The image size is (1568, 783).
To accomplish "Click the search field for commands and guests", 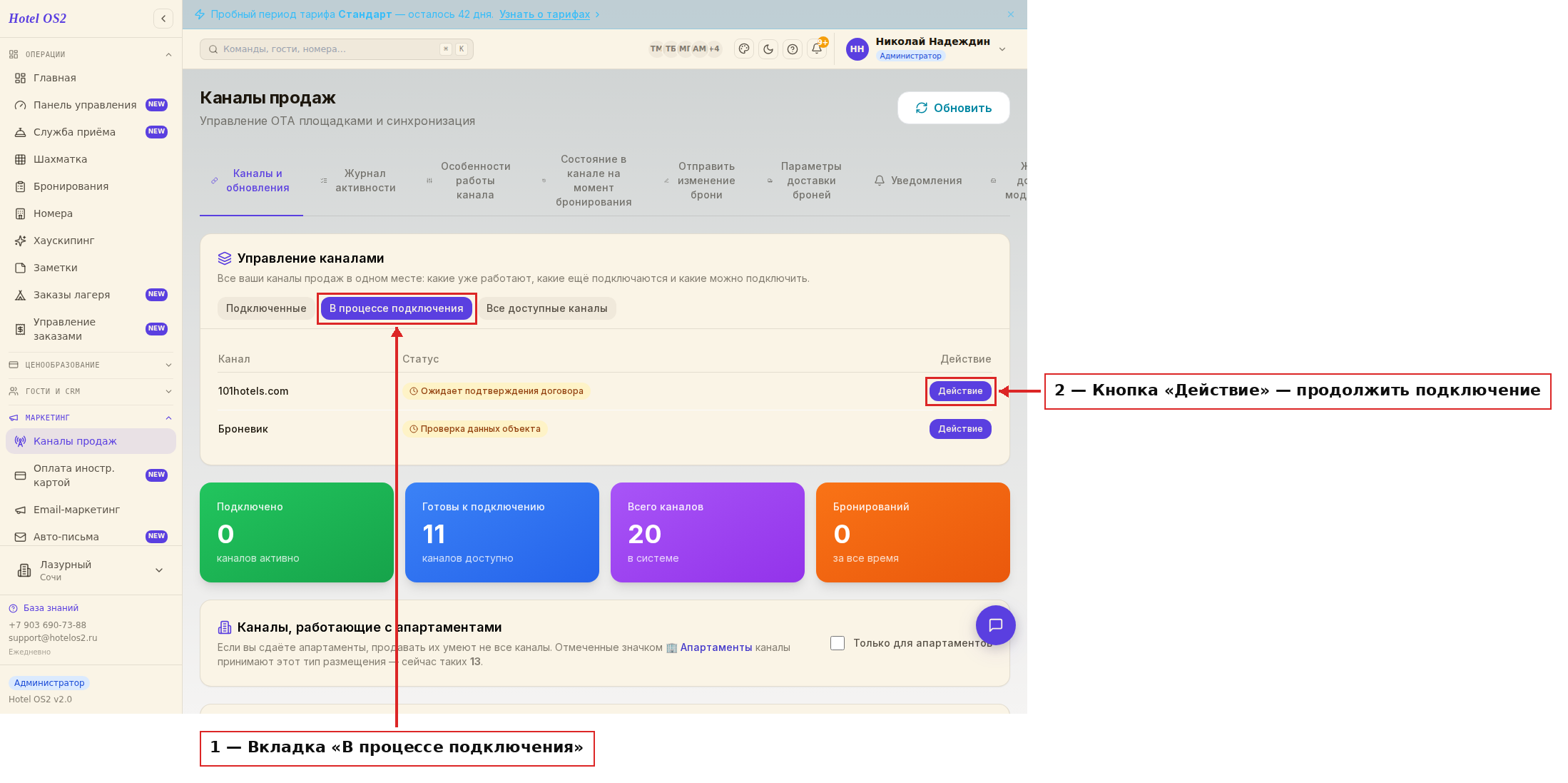I will coord(337,49).
